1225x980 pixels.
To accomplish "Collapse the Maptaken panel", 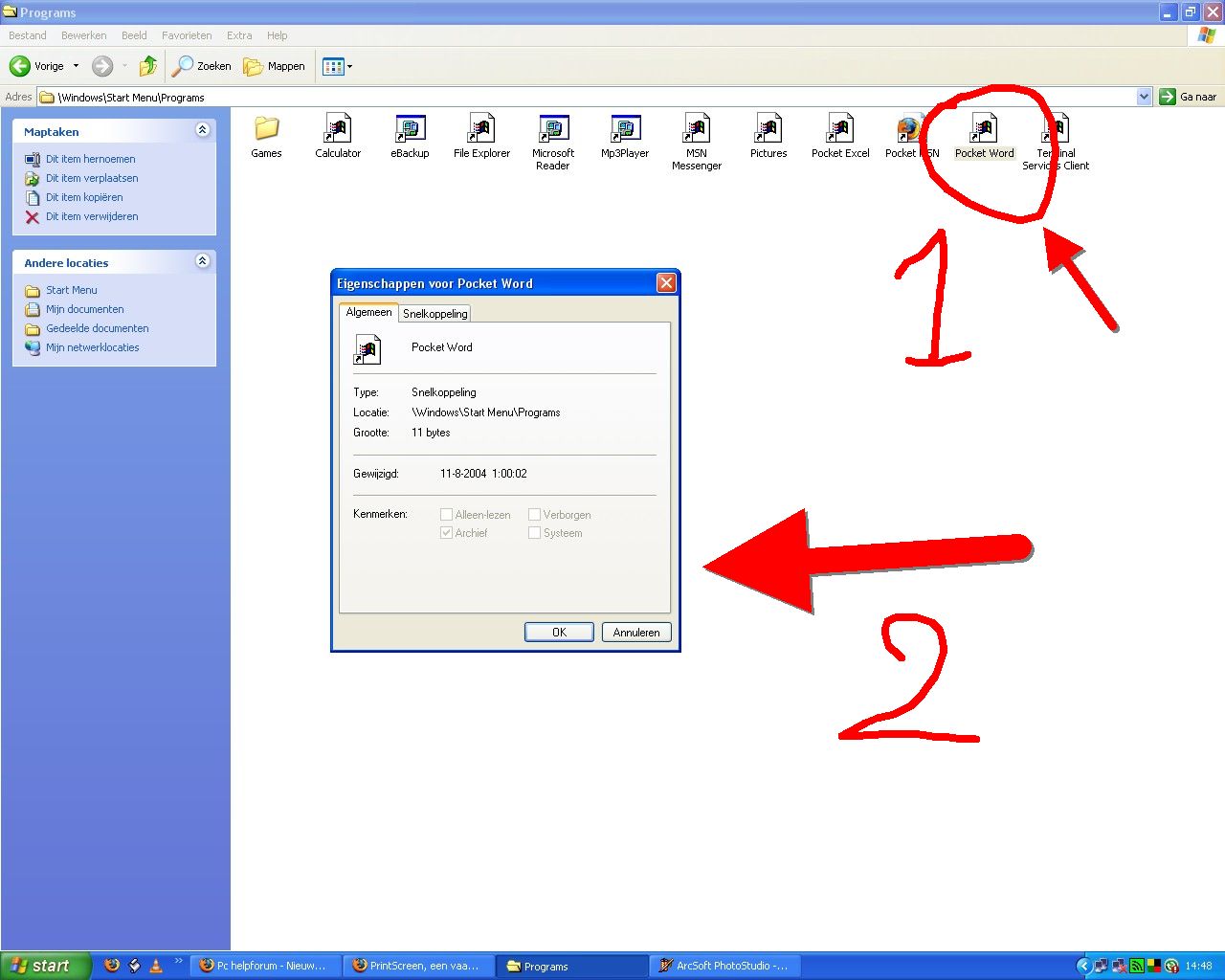I will tap(202, 130).
